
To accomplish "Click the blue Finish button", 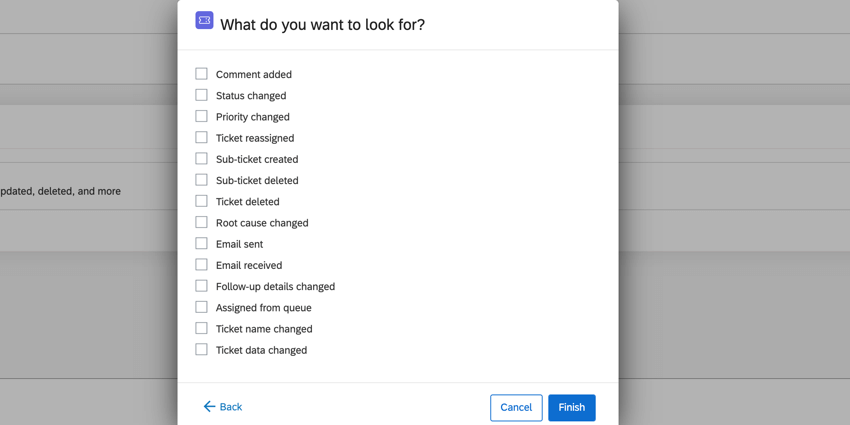I will click(571, 407).
